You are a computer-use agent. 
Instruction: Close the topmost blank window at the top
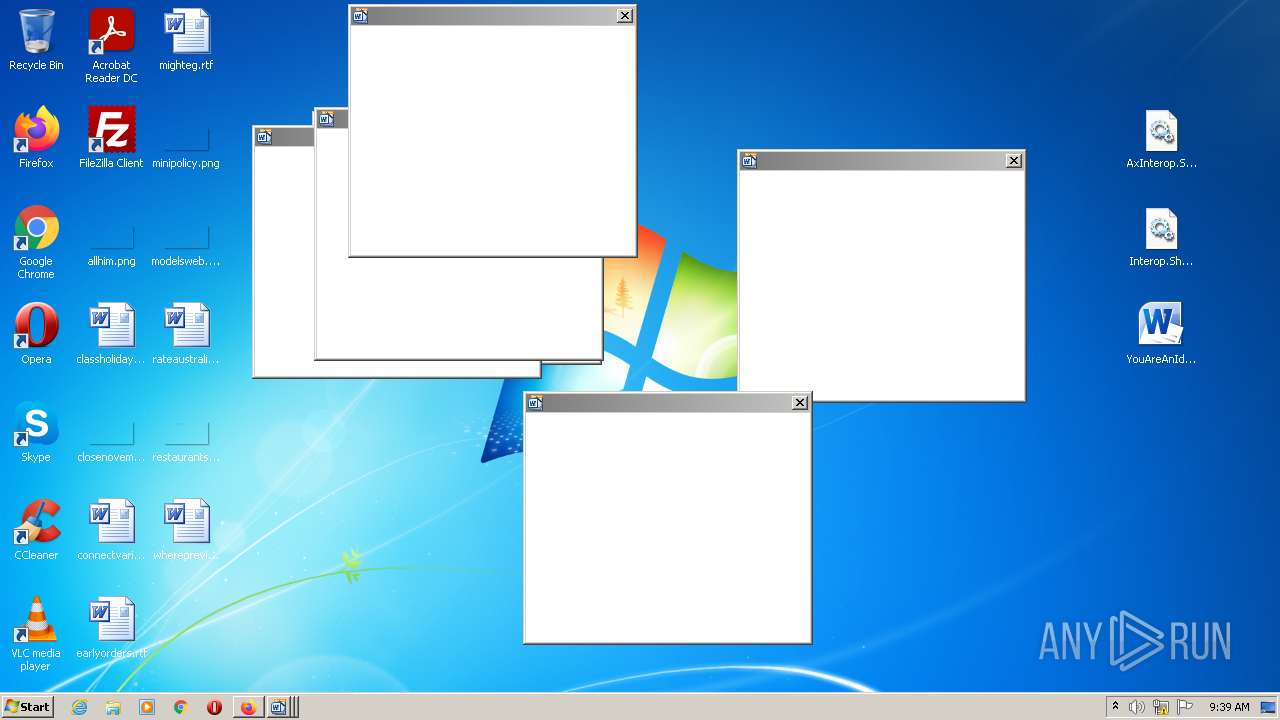625,15
